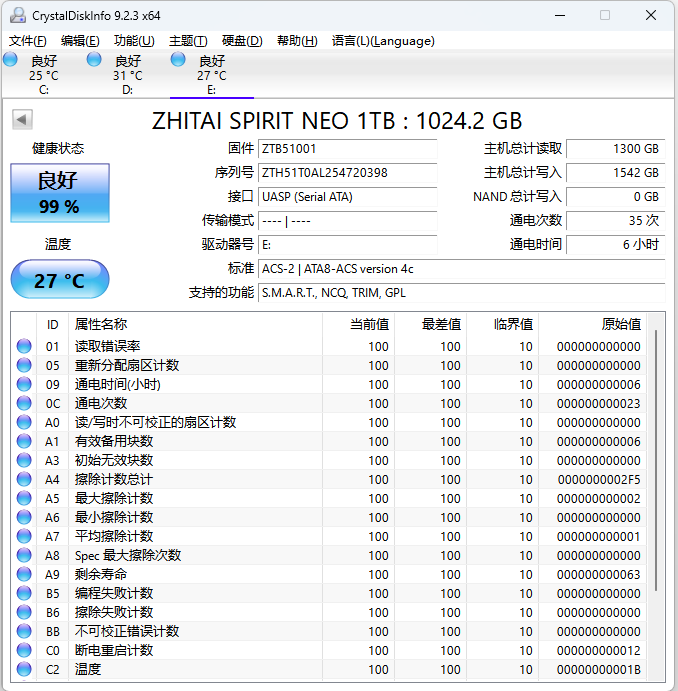
Task: Click status orb for 擦除计数总计 row
Action: pos(24,480)
